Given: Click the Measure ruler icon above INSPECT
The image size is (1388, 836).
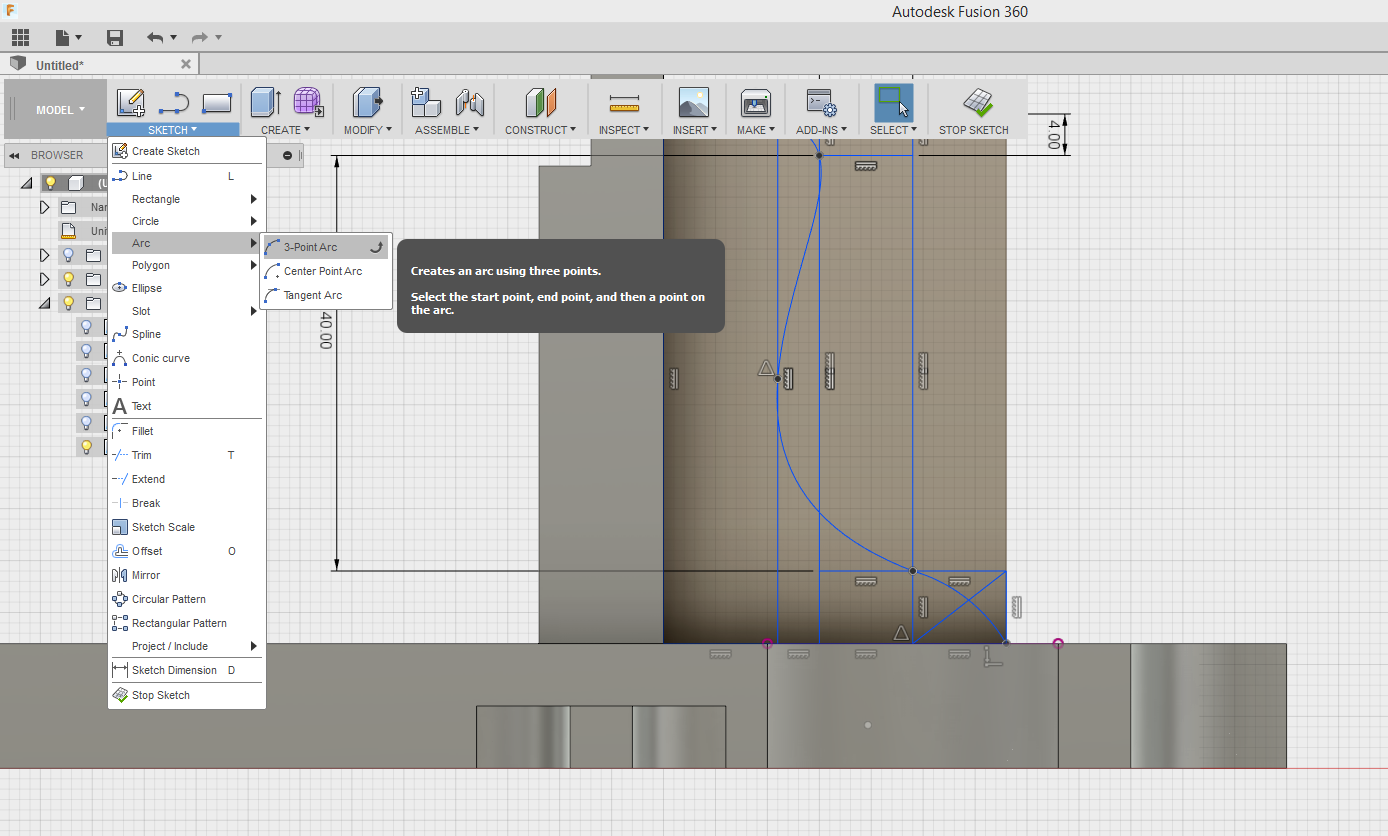Looking at the screenshot, I should click(624, 102).
